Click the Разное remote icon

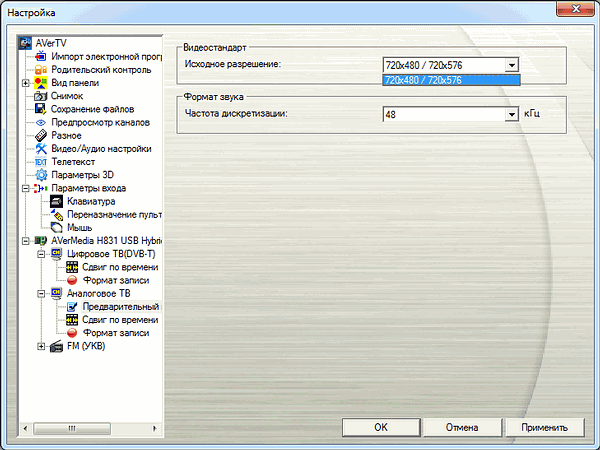(41, 135)
